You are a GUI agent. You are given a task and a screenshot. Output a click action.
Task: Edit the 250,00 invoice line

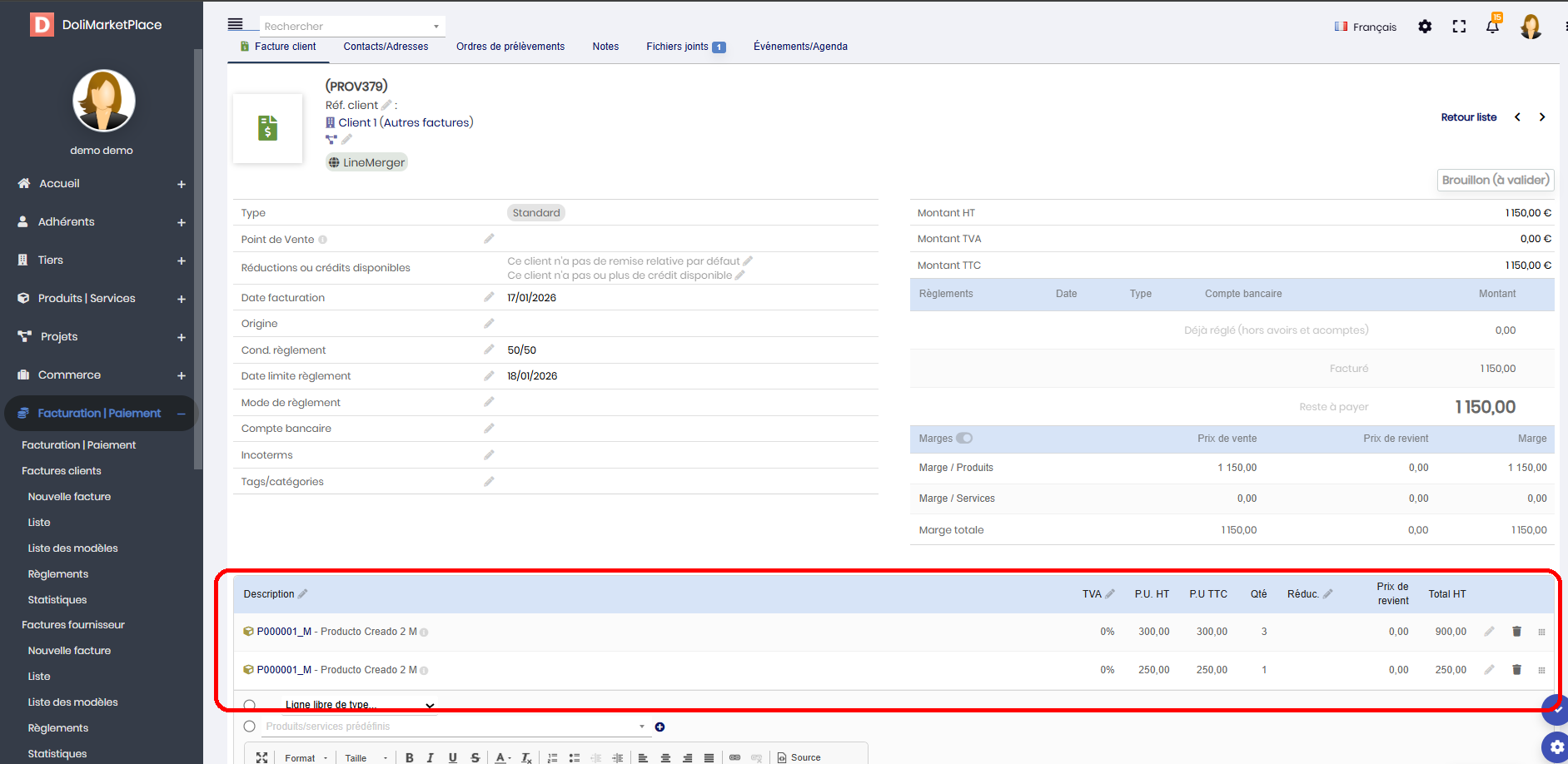pos(1489,670)
